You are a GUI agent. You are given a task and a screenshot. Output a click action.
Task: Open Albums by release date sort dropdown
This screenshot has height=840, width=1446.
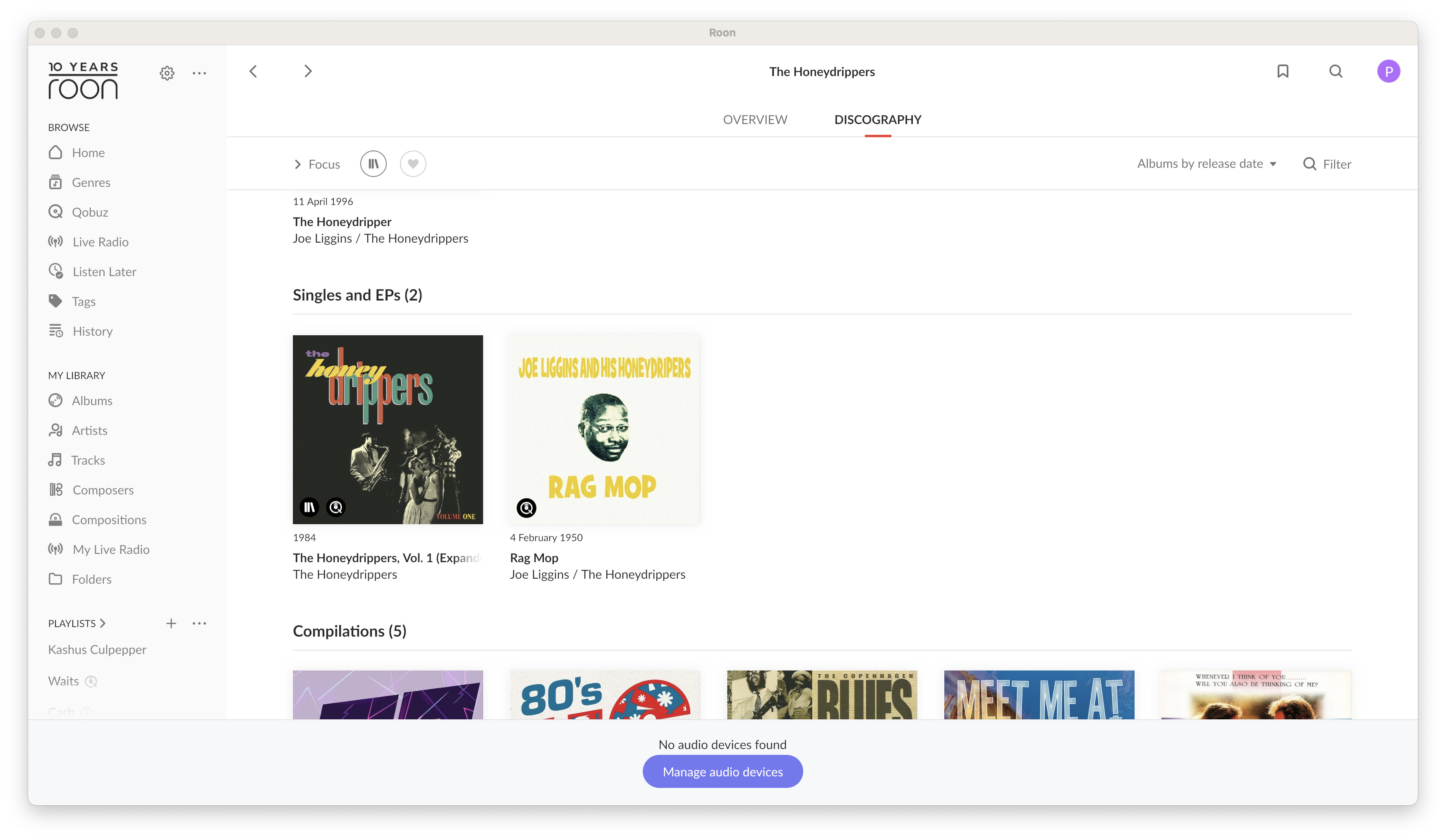click(x=1207, y=164)
